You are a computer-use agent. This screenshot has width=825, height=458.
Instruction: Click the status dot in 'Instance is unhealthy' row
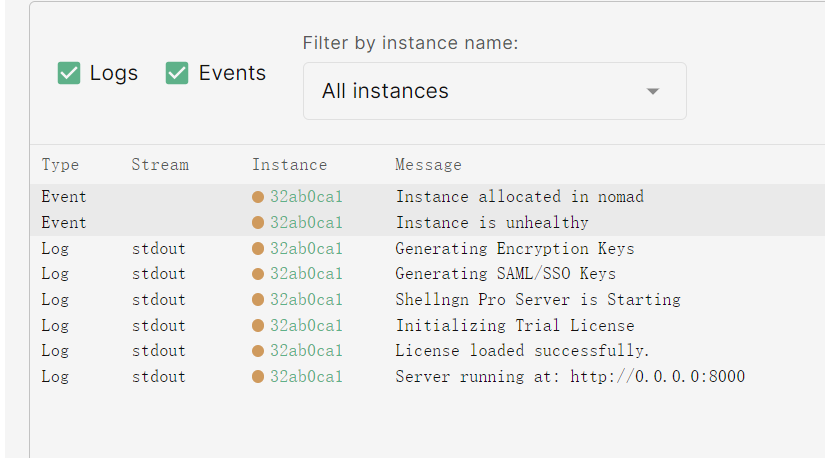click(x=258, y=223)
